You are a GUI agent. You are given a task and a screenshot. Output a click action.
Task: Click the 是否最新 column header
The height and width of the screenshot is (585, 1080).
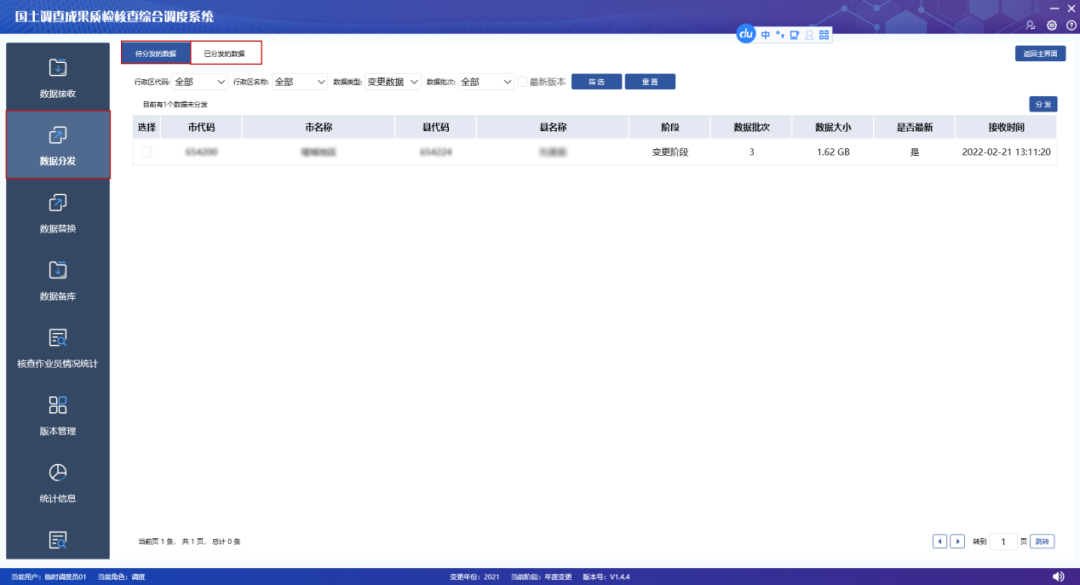click(914, 127)
